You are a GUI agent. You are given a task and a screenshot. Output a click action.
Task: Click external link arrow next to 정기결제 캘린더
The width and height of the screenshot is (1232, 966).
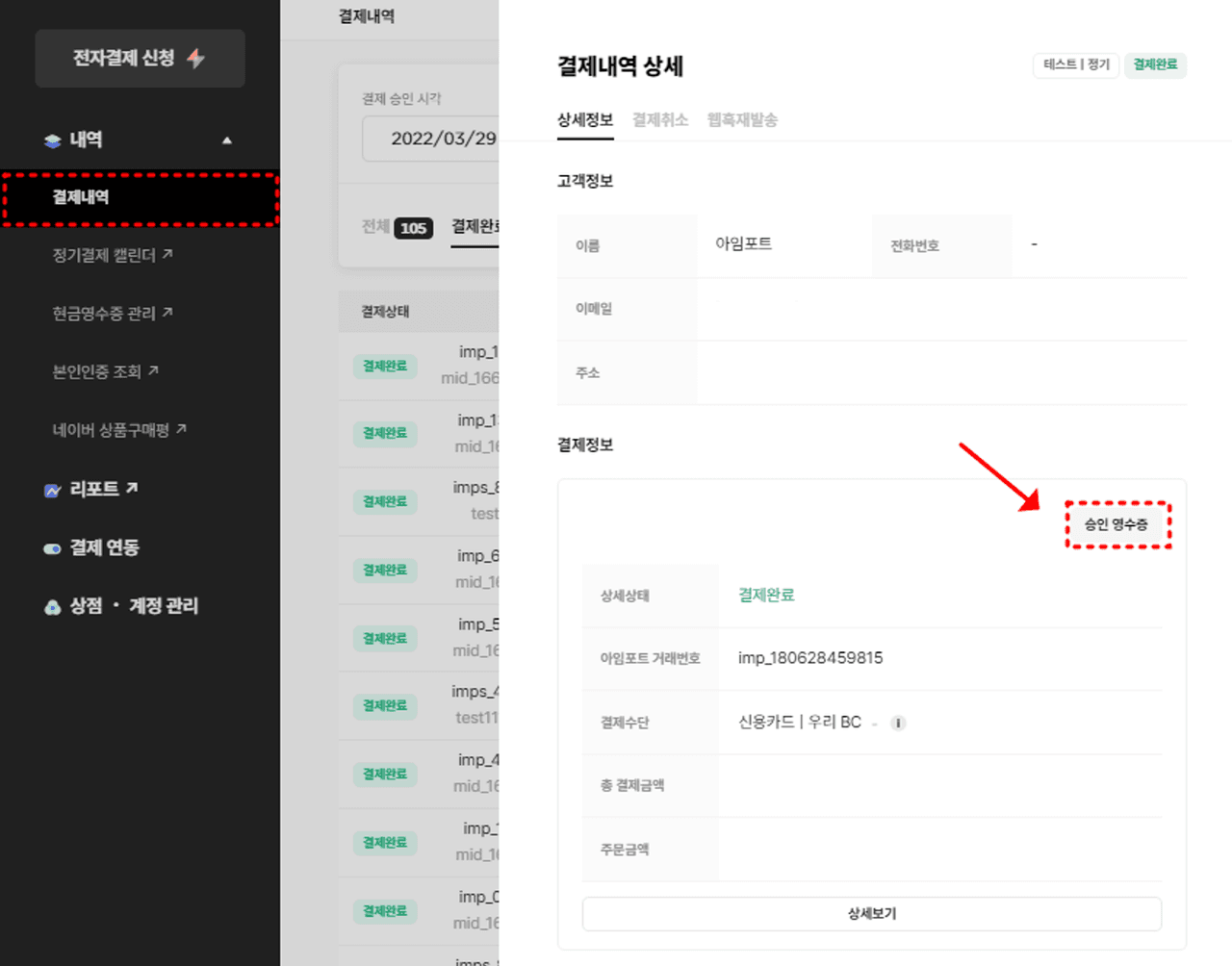tap(167, 254)
